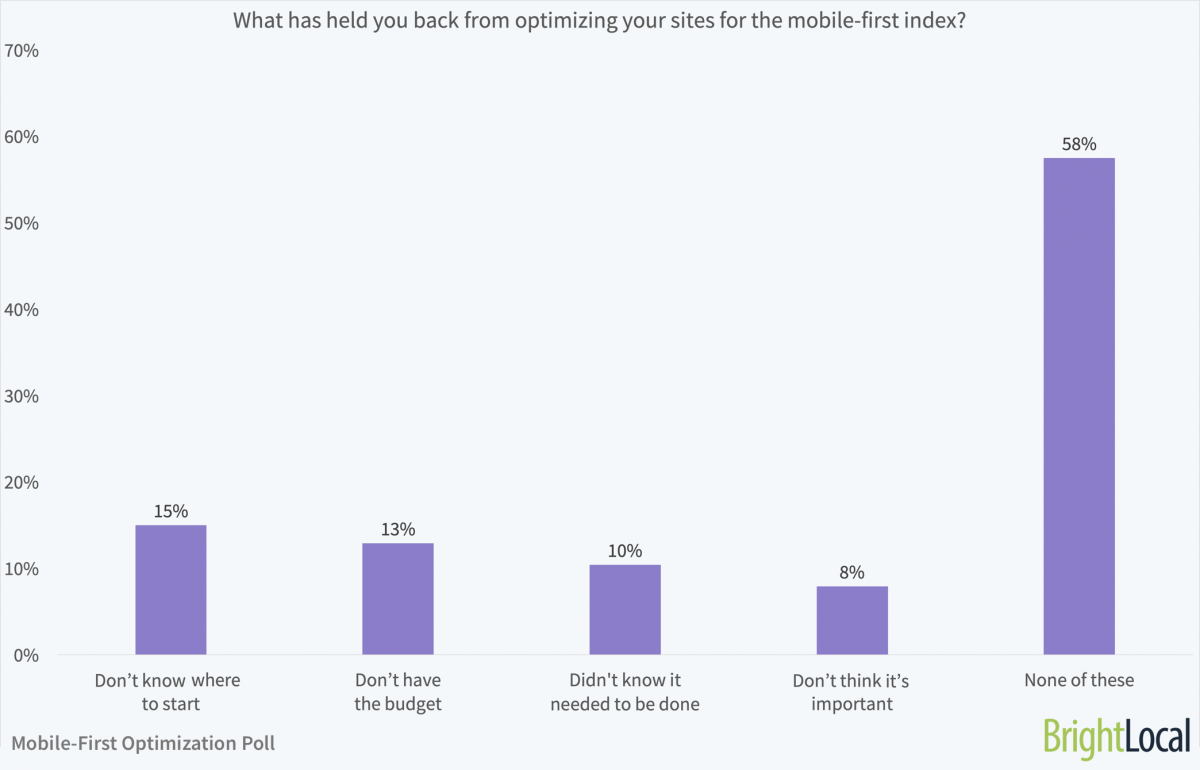Viewport: 1200px width, 770px height.
Task: Click the "Don't think it's important" axis label
Action: pyautogui.click(x=852, y=692)
